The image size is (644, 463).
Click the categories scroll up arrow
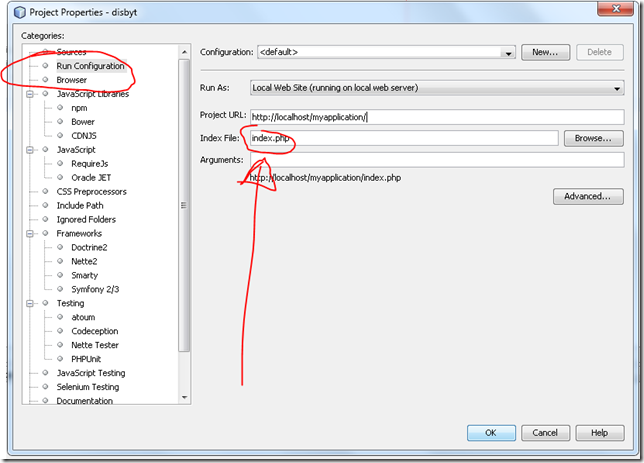[184, 52]
